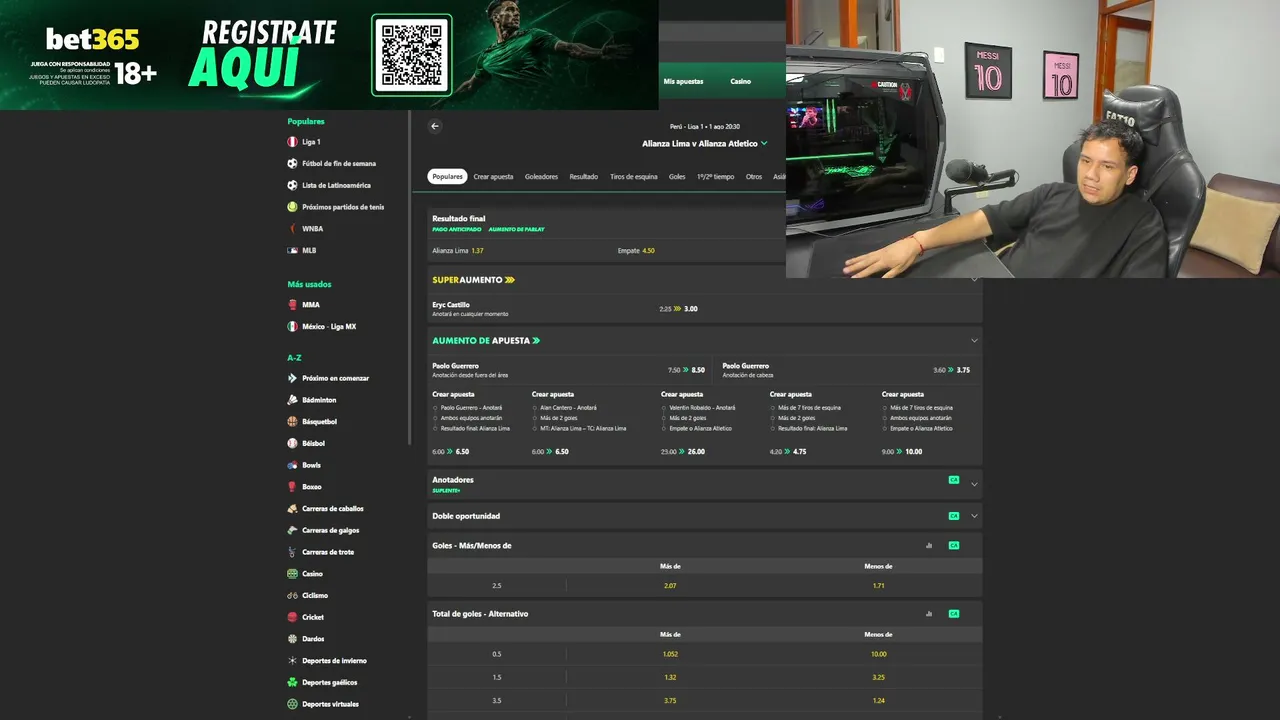Expand the Anotadores section chevron
Viewport: 1280px width, 720px height.
click(974, 484)
